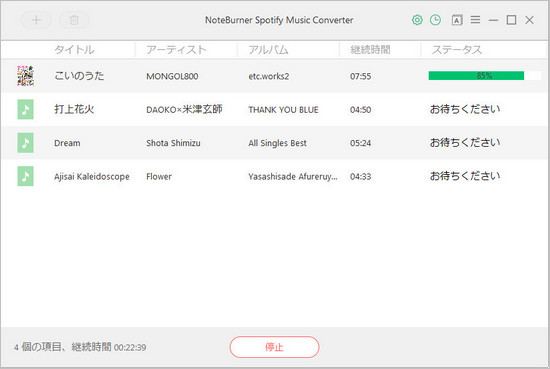Click the タイトル column header
The image size is (550, 369).
click(74, 50)
